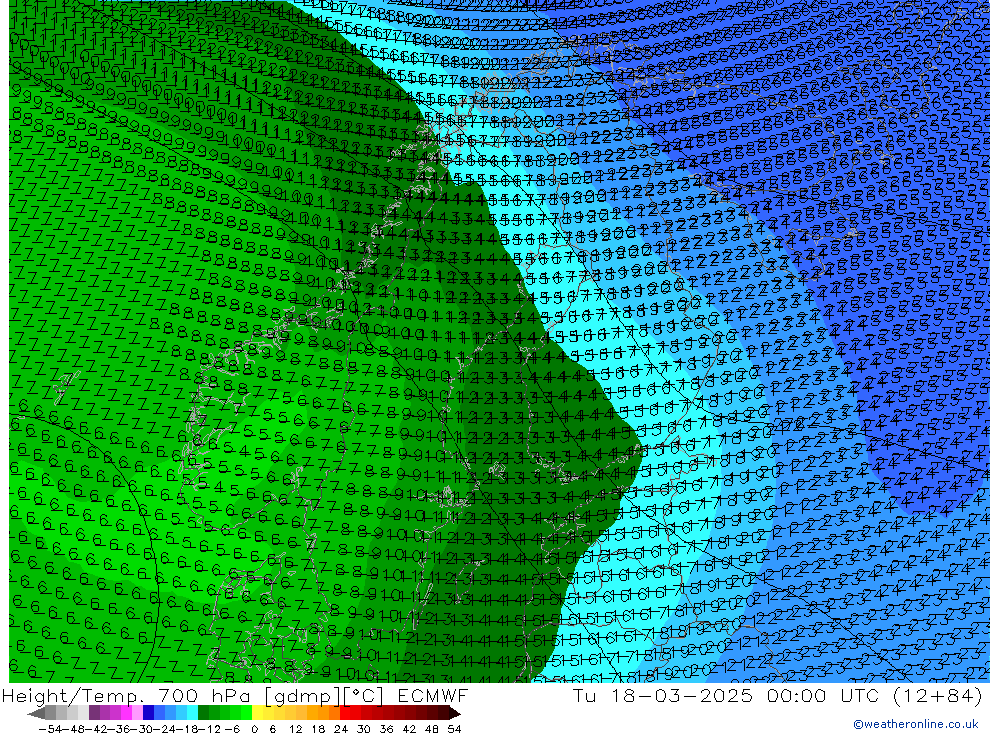Click the "12" legend value
Viewport: 1000px width, 733px height.
[x=295, y=729]
